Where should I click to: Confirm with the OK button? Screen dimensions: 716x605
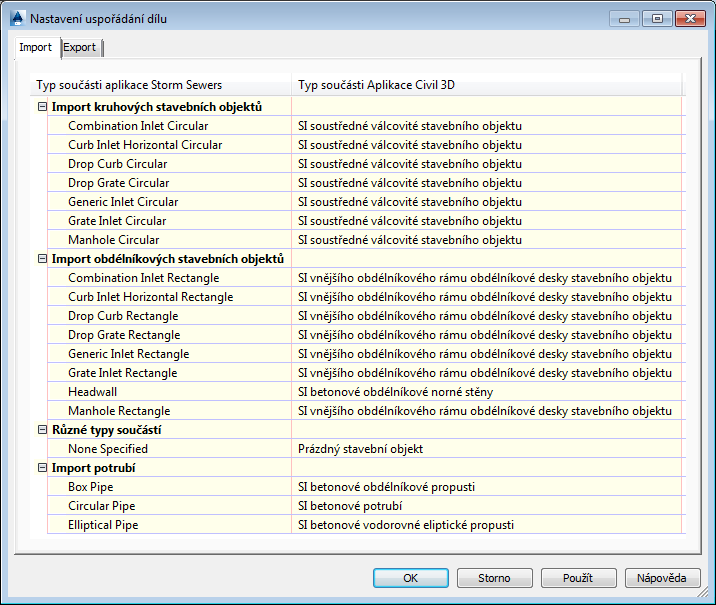coord(411,578)
